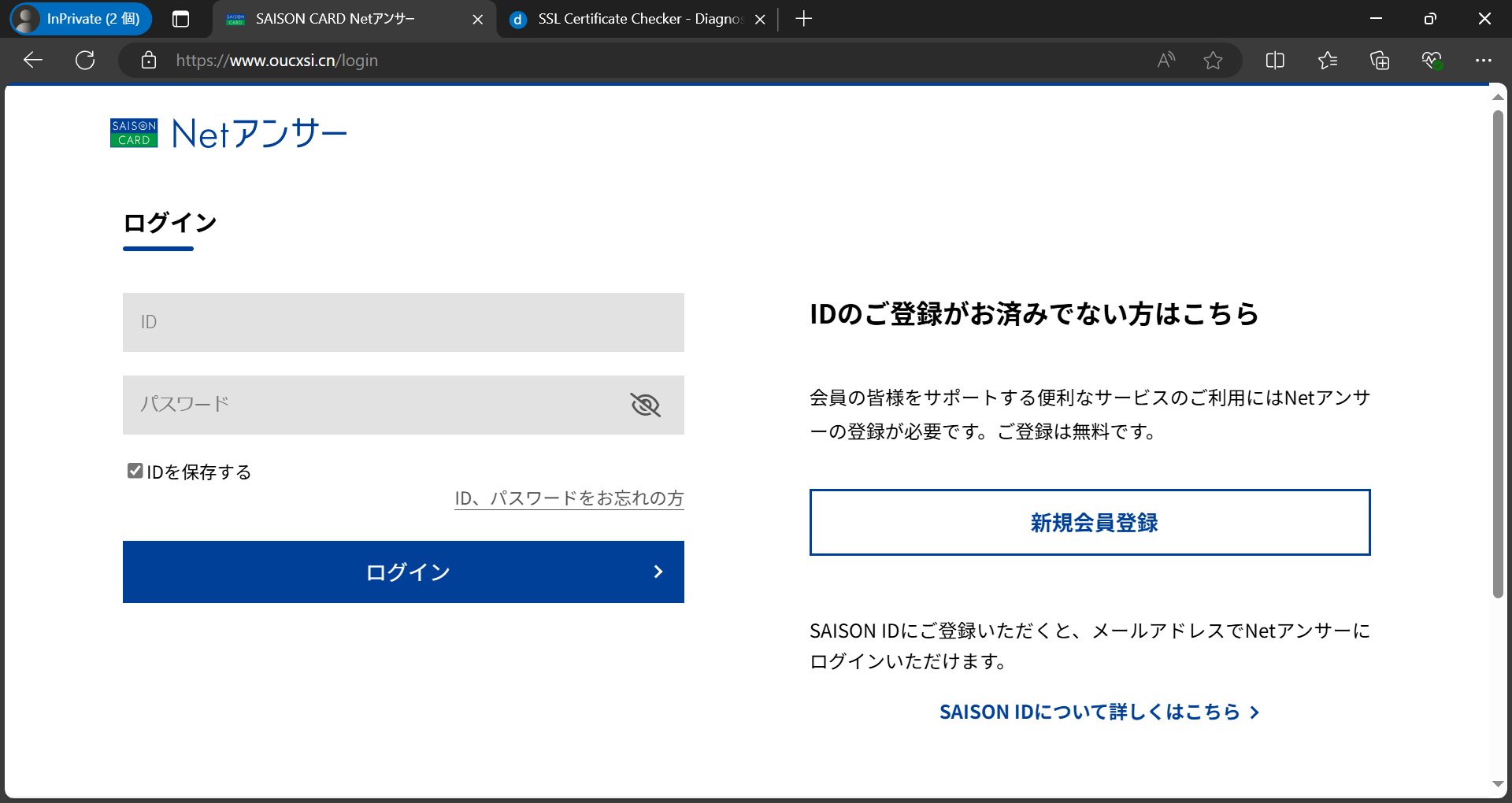Screen dimensions: 1512x803
Task: Click the SAISON CARD logo
Action: pyautogui.click(x=134, y=133)
